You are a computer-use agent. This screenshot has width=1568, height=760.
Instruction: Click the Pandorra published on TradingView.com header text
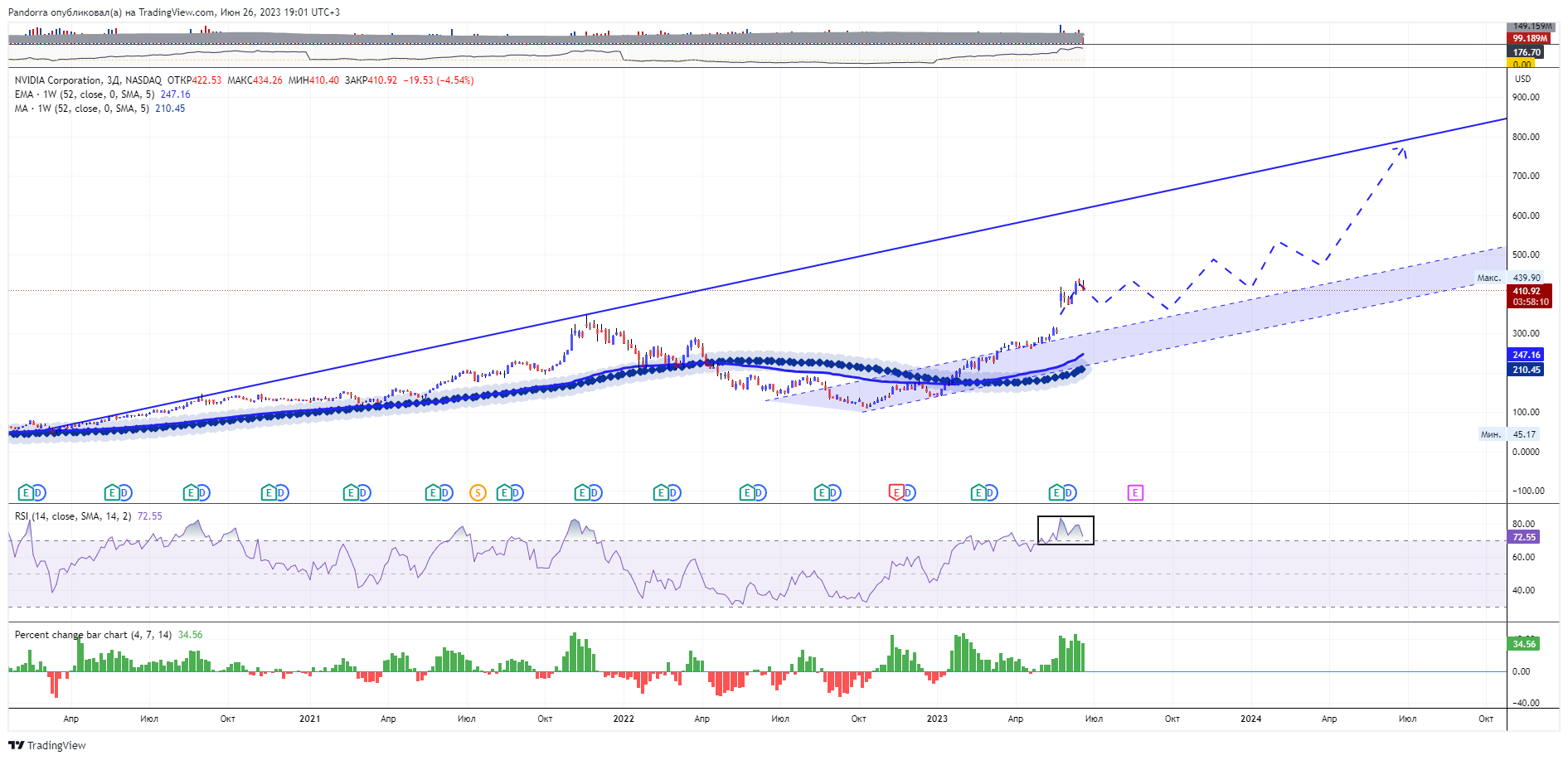[173, 12]
